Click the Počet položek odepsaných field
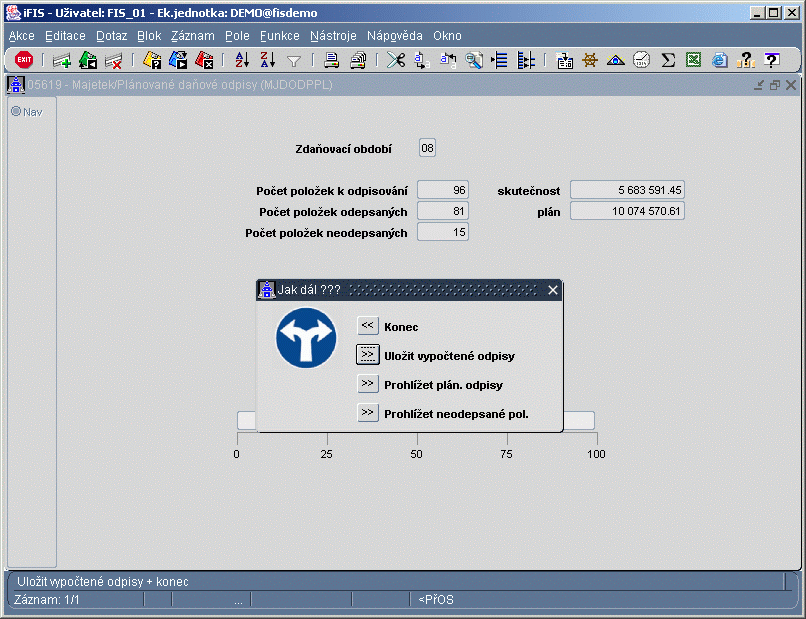Image resolution: width=806 pixels, height=619 pixels. (443, 211)
